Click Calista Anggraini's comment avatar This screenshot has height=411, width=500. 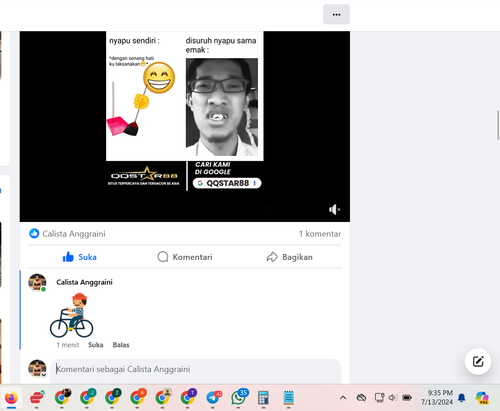[x=37, y=283]
